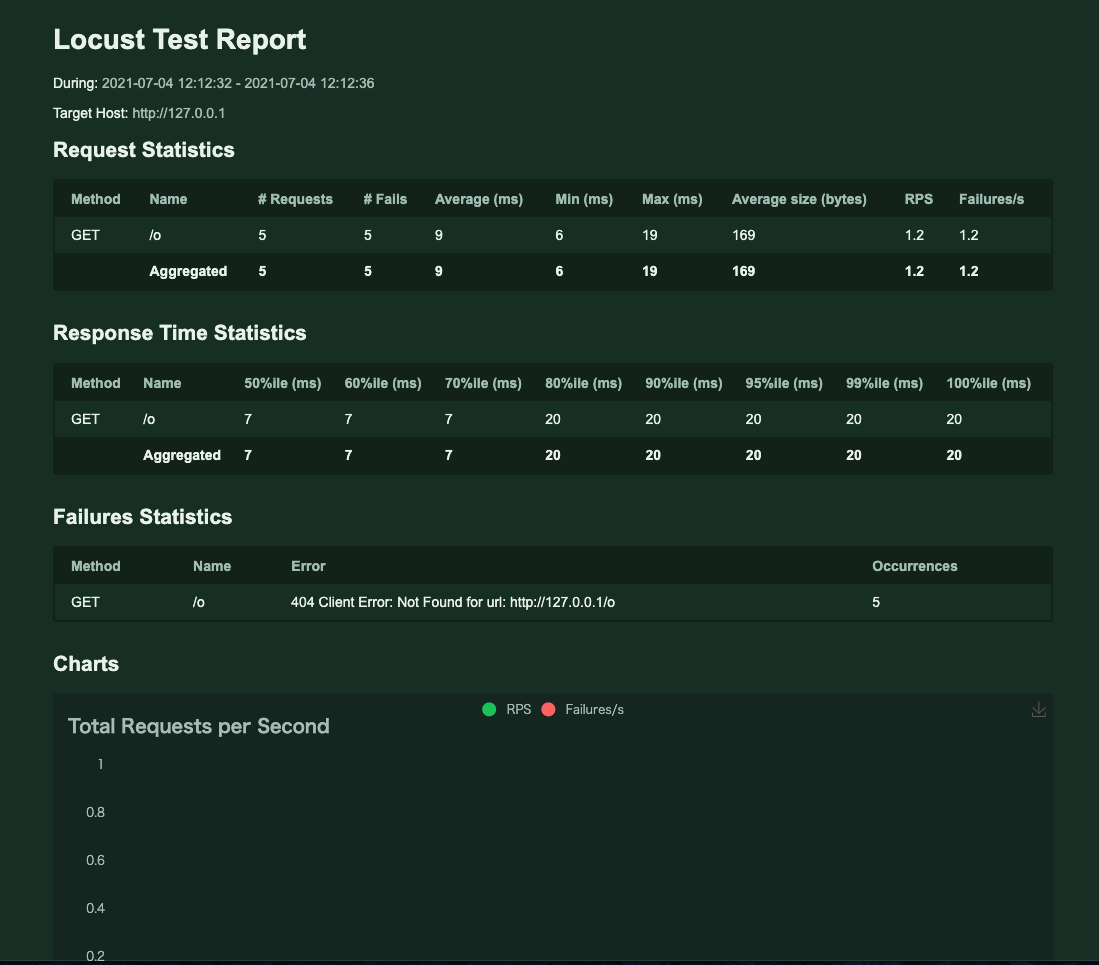
Task: Click the Max value 19 in GET /o row
Action: (x=650, y=235)
